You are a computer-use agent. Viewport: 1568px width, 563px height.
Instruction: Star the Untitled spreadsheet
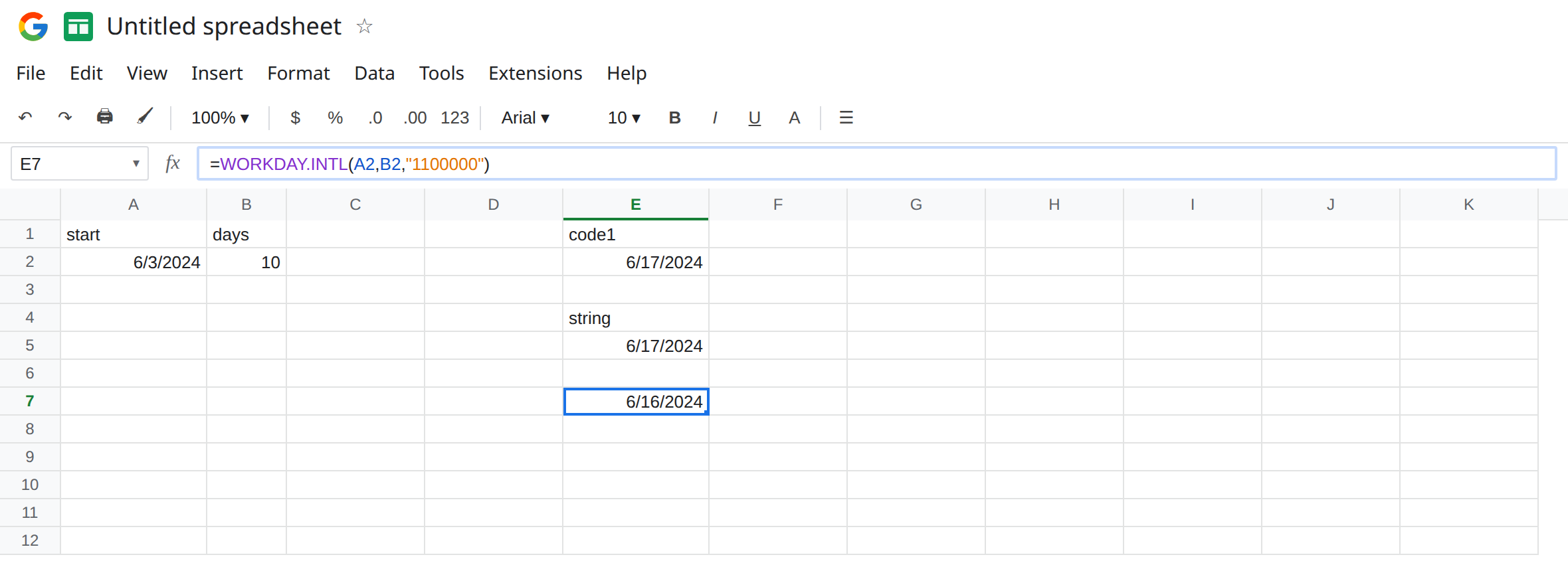coord(364,27)
